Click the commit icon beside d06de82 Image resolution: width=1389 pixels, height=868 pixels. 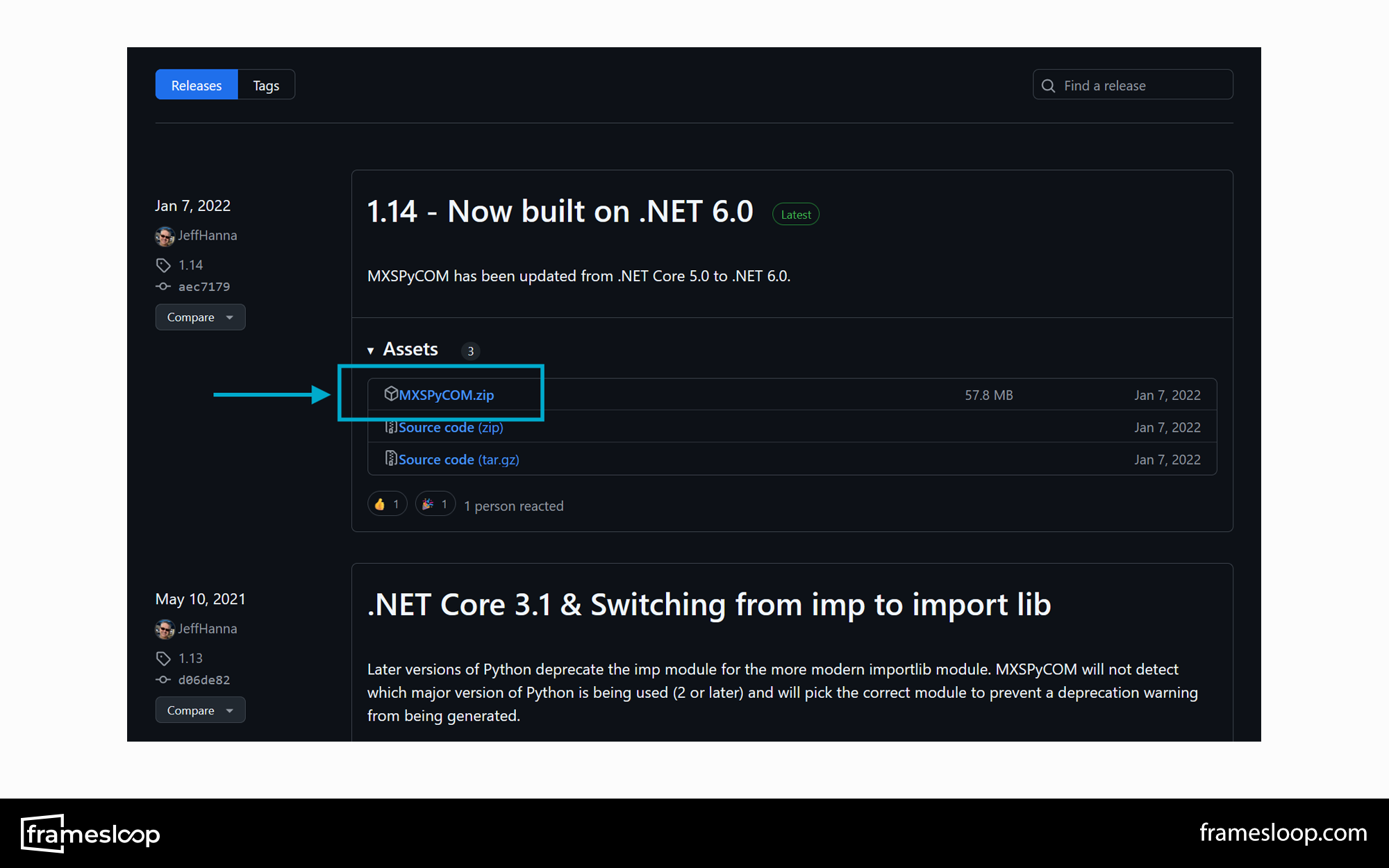point(163,679)
